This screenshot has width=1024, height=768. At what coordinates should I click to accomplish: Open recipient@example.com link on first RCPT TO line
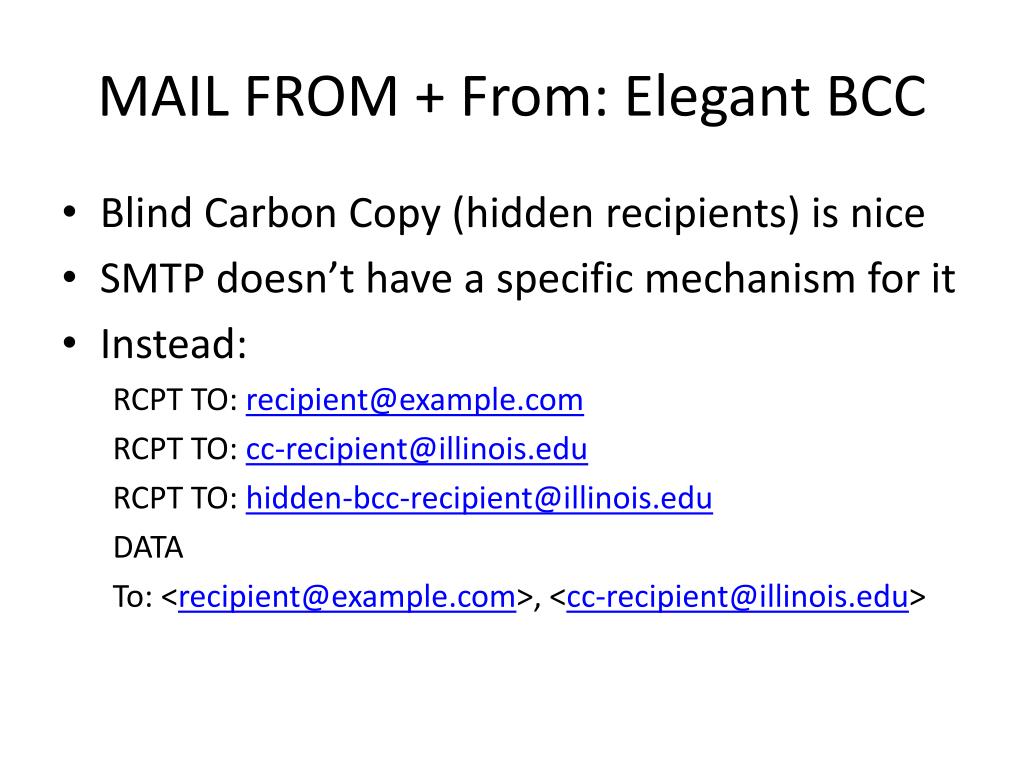[415, 400]
